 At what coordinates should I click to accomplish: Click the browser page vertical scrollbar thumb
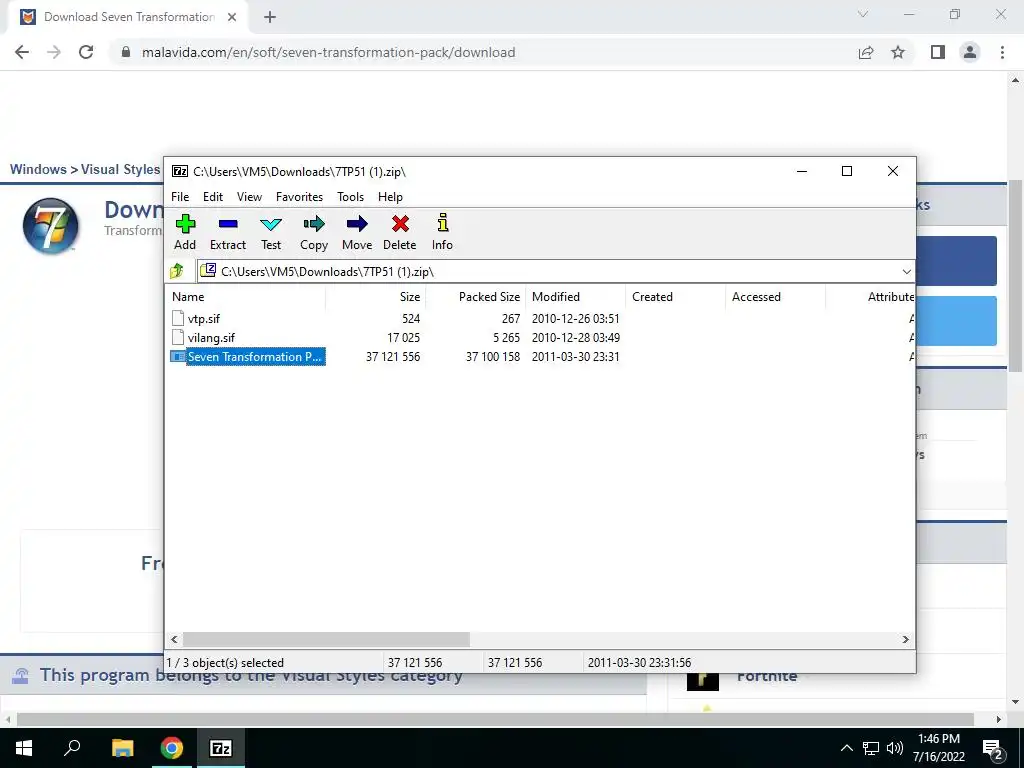[1016, 274]
